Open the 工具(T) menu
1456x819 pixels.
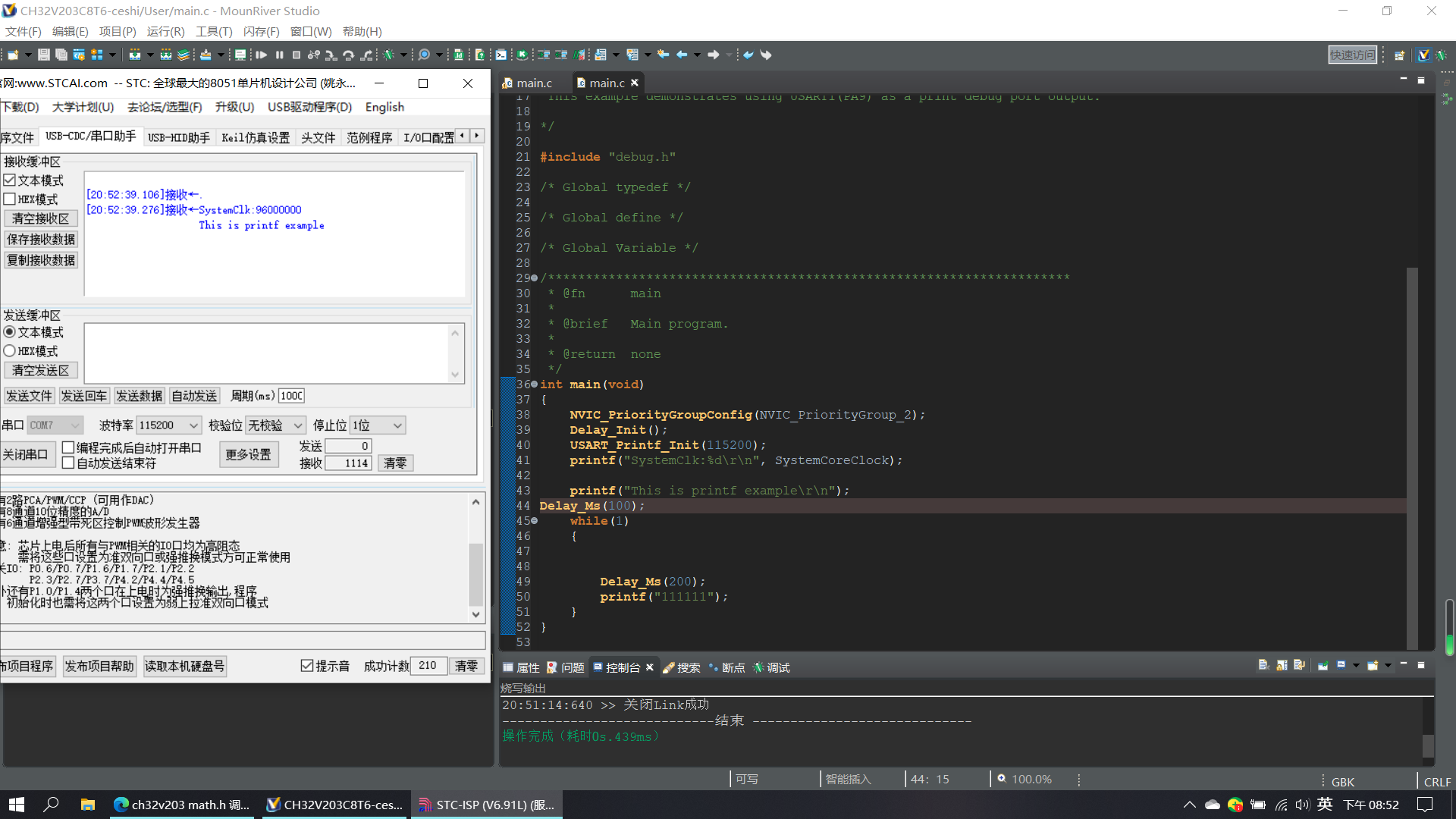[x=214, y=31]
